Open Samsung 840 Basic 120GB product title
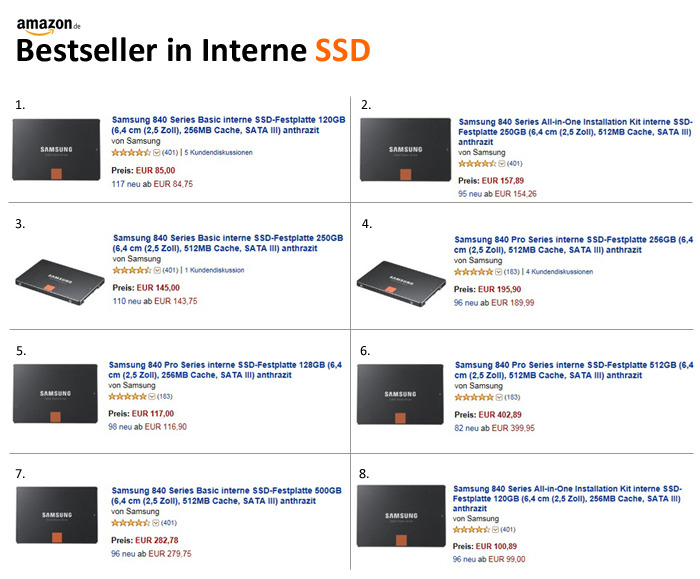The height and width of the screenshot is (579, 700). (228, 125)
